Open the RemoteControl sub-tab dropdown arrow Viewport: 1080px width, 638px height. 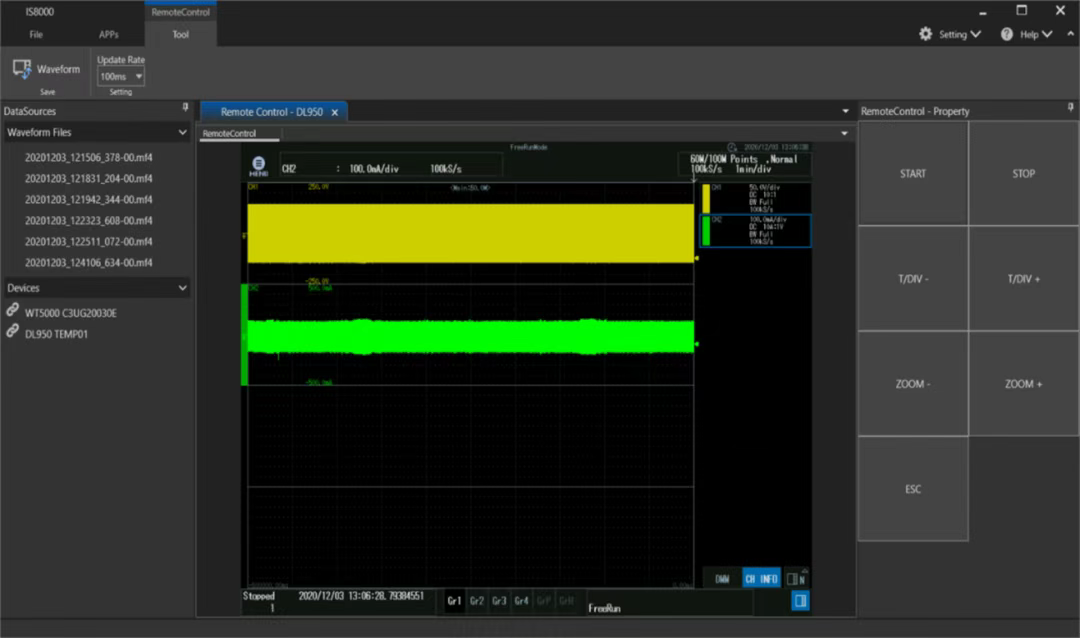[x=844, y=133]
